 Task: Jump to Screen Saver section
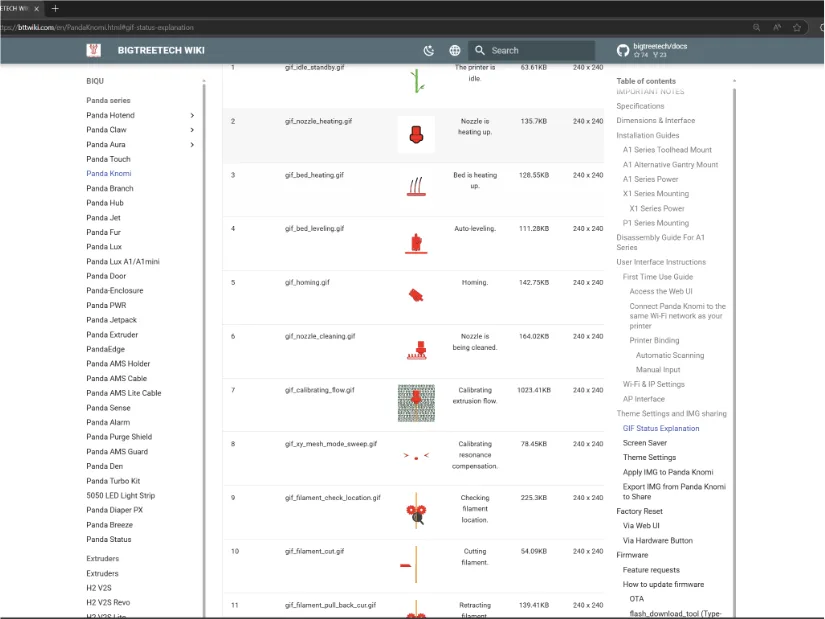(x=645, y=443)
